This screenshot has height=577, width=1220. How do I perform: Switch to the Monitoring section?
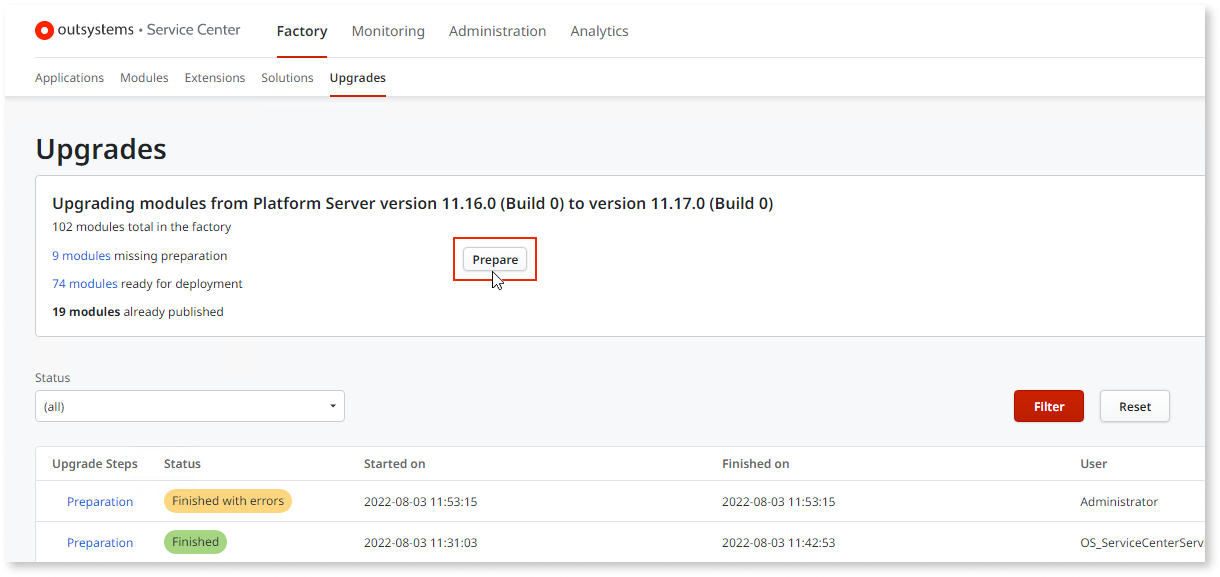(388, 31)
